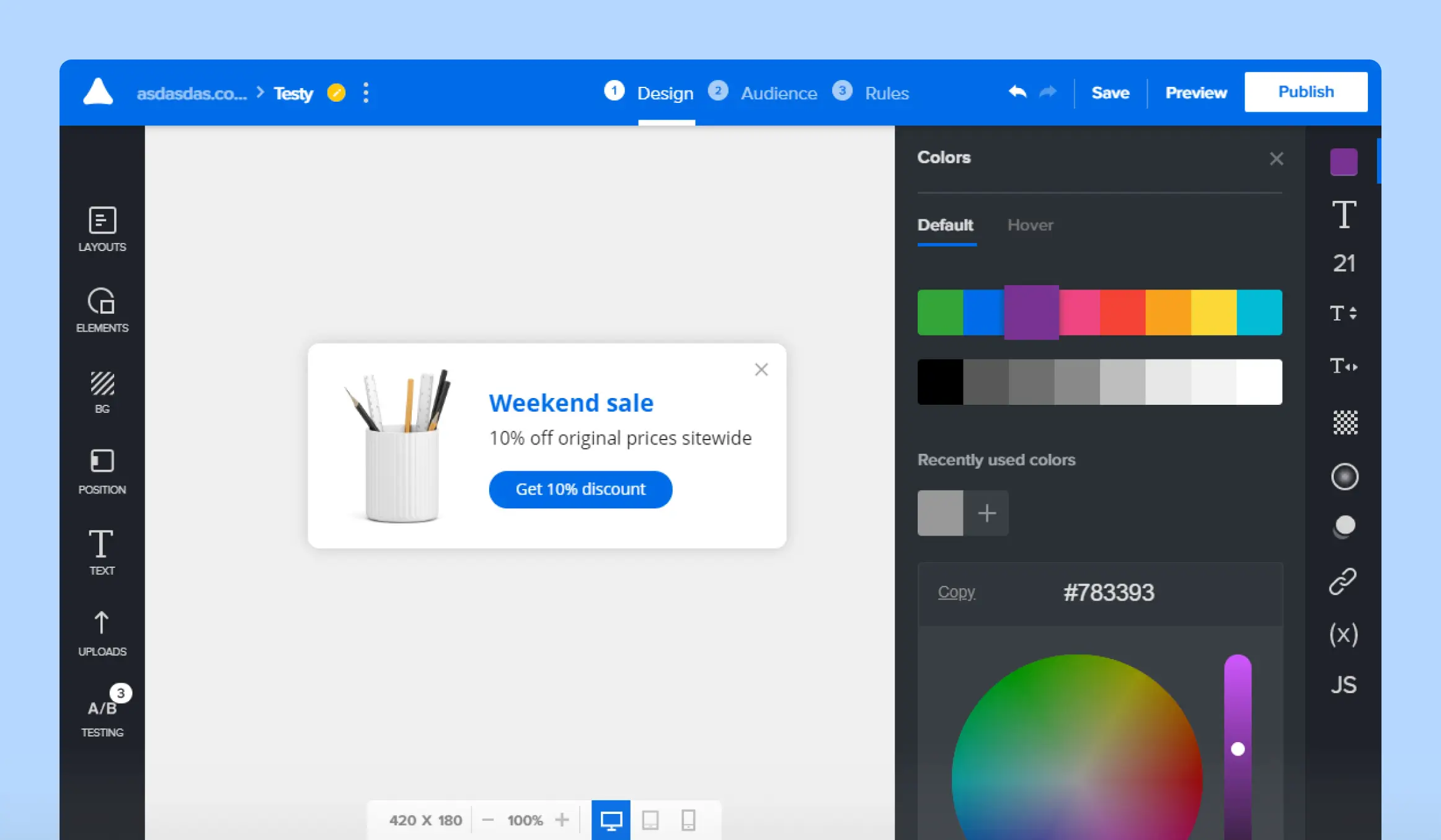1441x840 pixels.
Task: Zoom in the canvas with plus button
Action: click(562, 820)
